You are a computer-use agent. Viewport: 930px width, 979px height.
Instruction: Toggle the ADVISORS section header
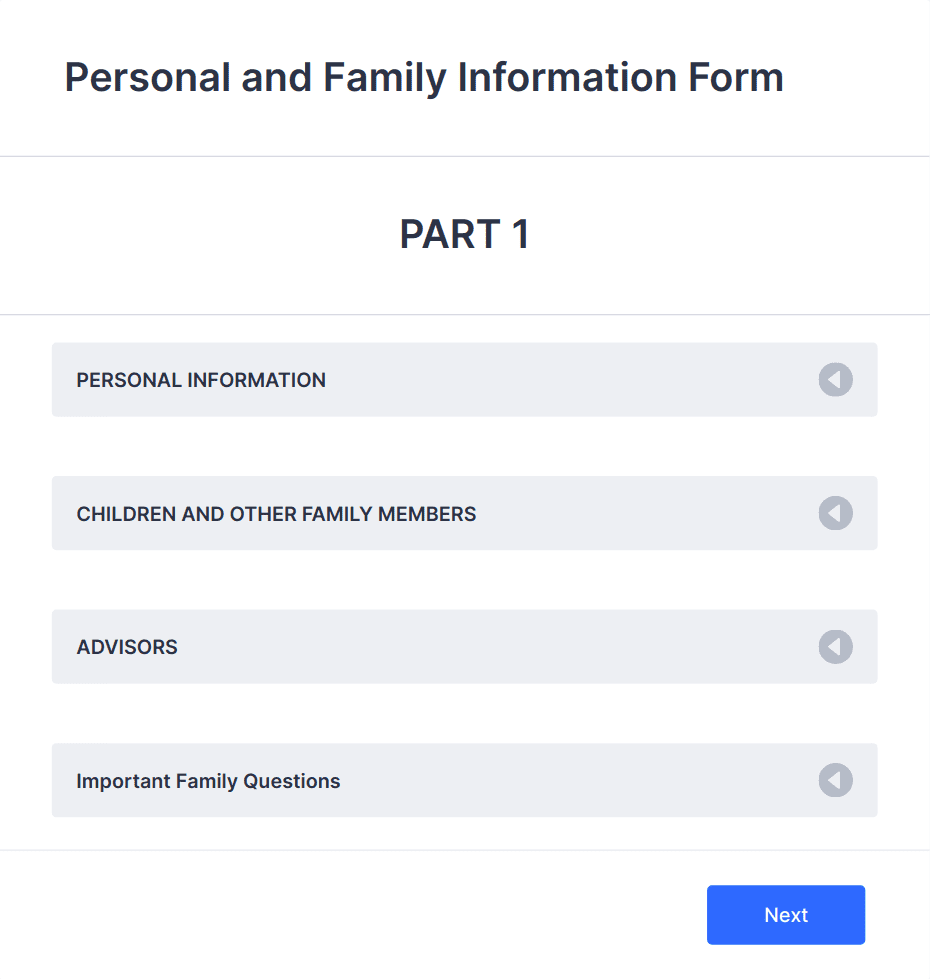click(464, 647)
